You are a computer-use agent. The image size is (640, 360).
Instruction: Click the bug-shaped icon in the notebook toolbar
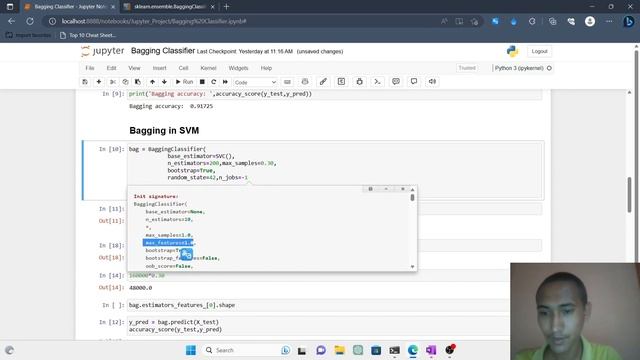[360, 82]
